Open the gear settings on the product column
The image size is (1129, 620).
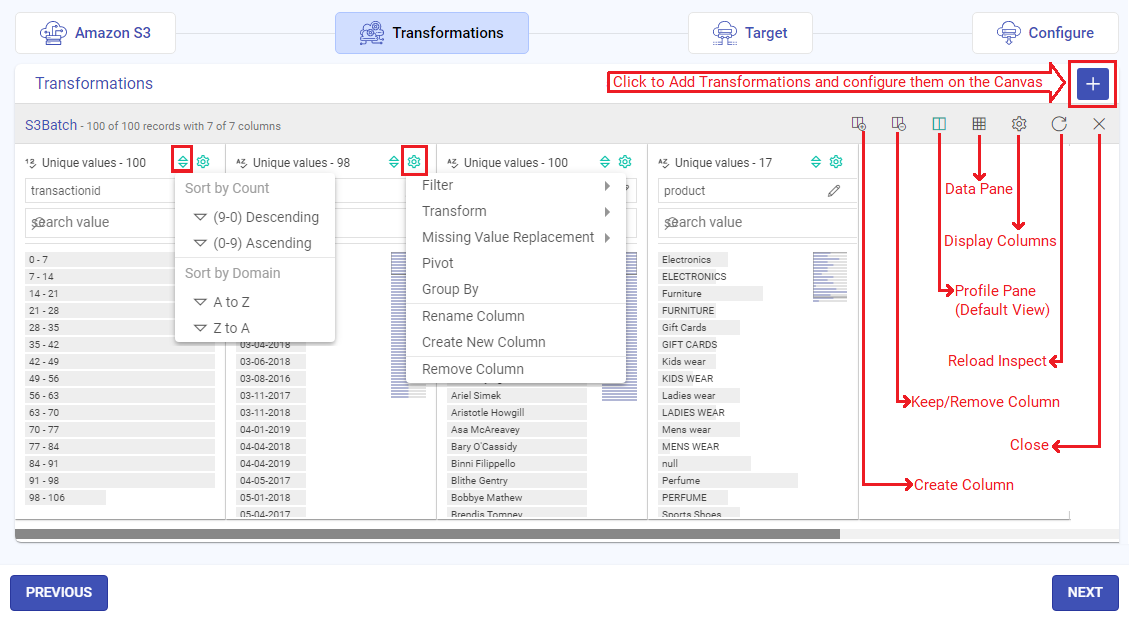[x=836, y=161]
